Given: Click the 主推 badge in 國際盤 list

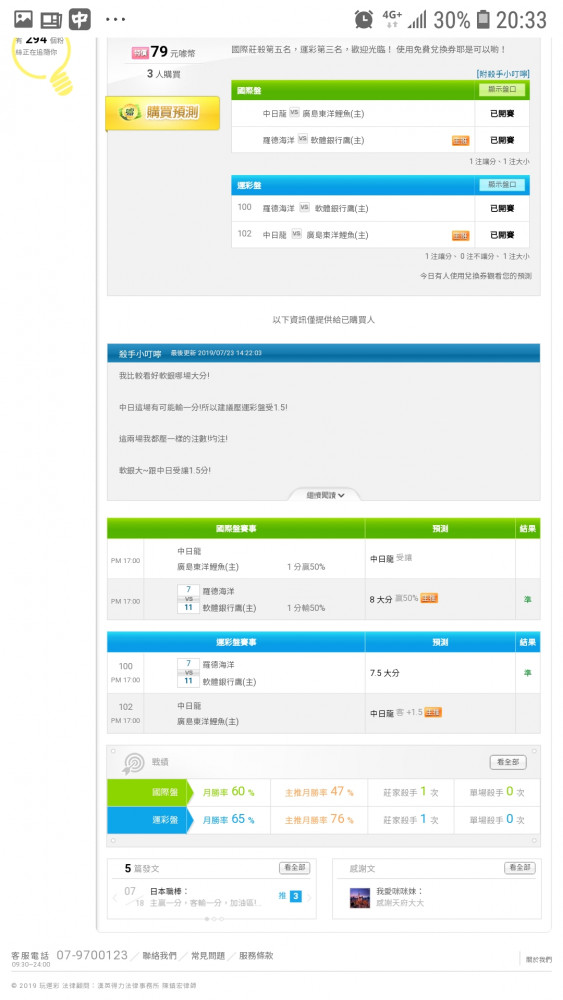Looking at the screenshot, I should pos(460,140).
